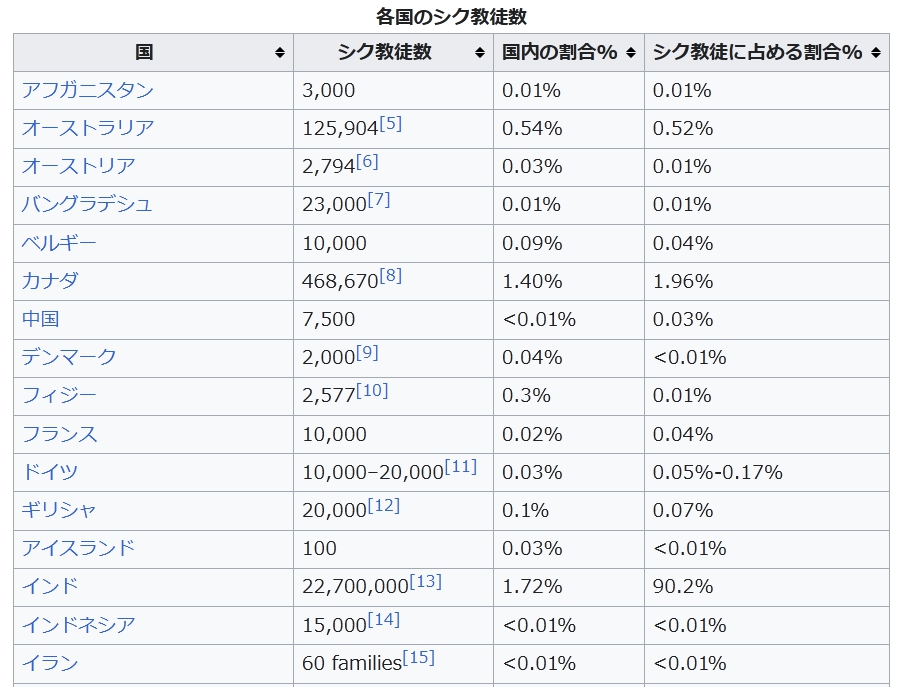Jump to footnote [5] for Australia
The image size is (903, 687).
pos(391,124)
